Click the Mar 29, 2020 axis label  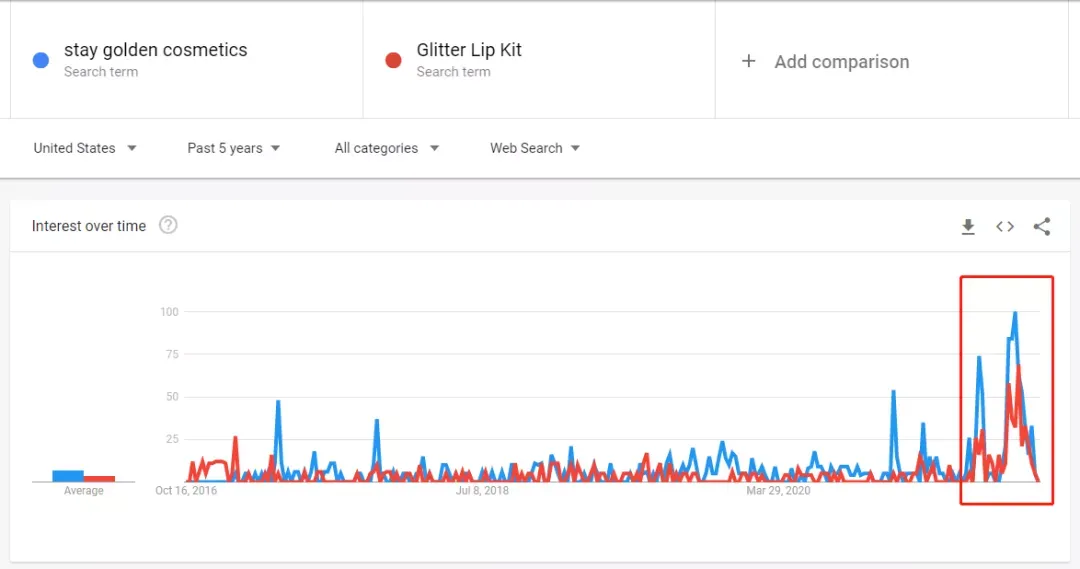coord(778,490)
